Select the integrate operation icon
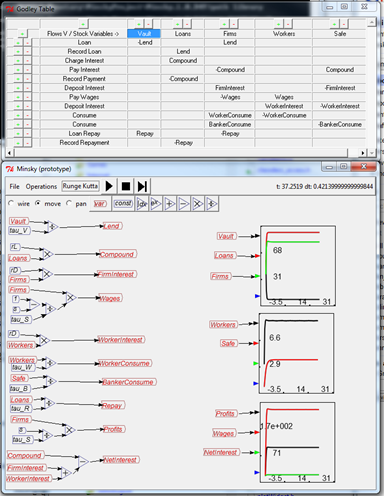This screenshot has width=384, height=496. coord(142,204)
